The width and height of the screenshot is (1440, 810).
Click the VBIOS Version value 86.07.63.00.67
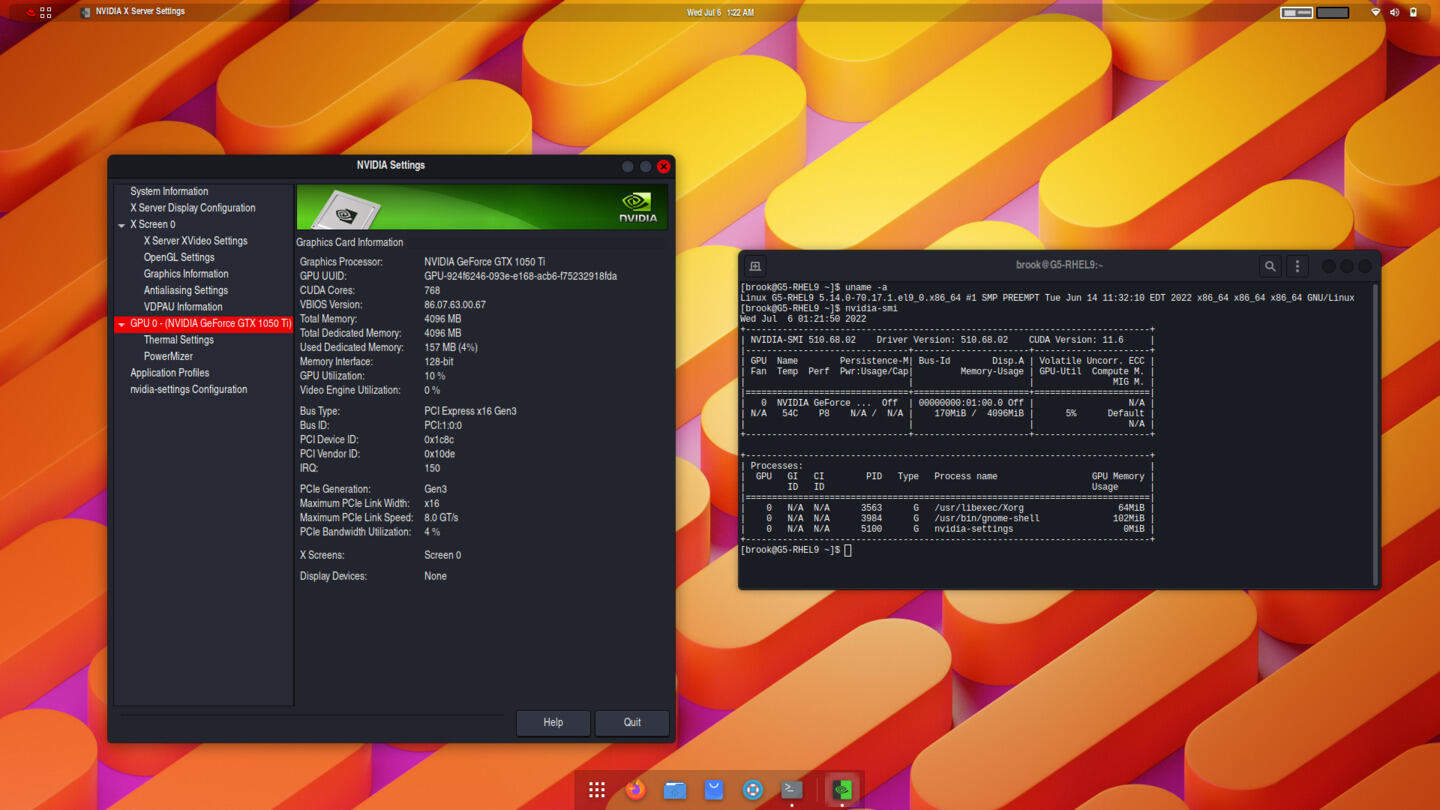coord(455,305)
